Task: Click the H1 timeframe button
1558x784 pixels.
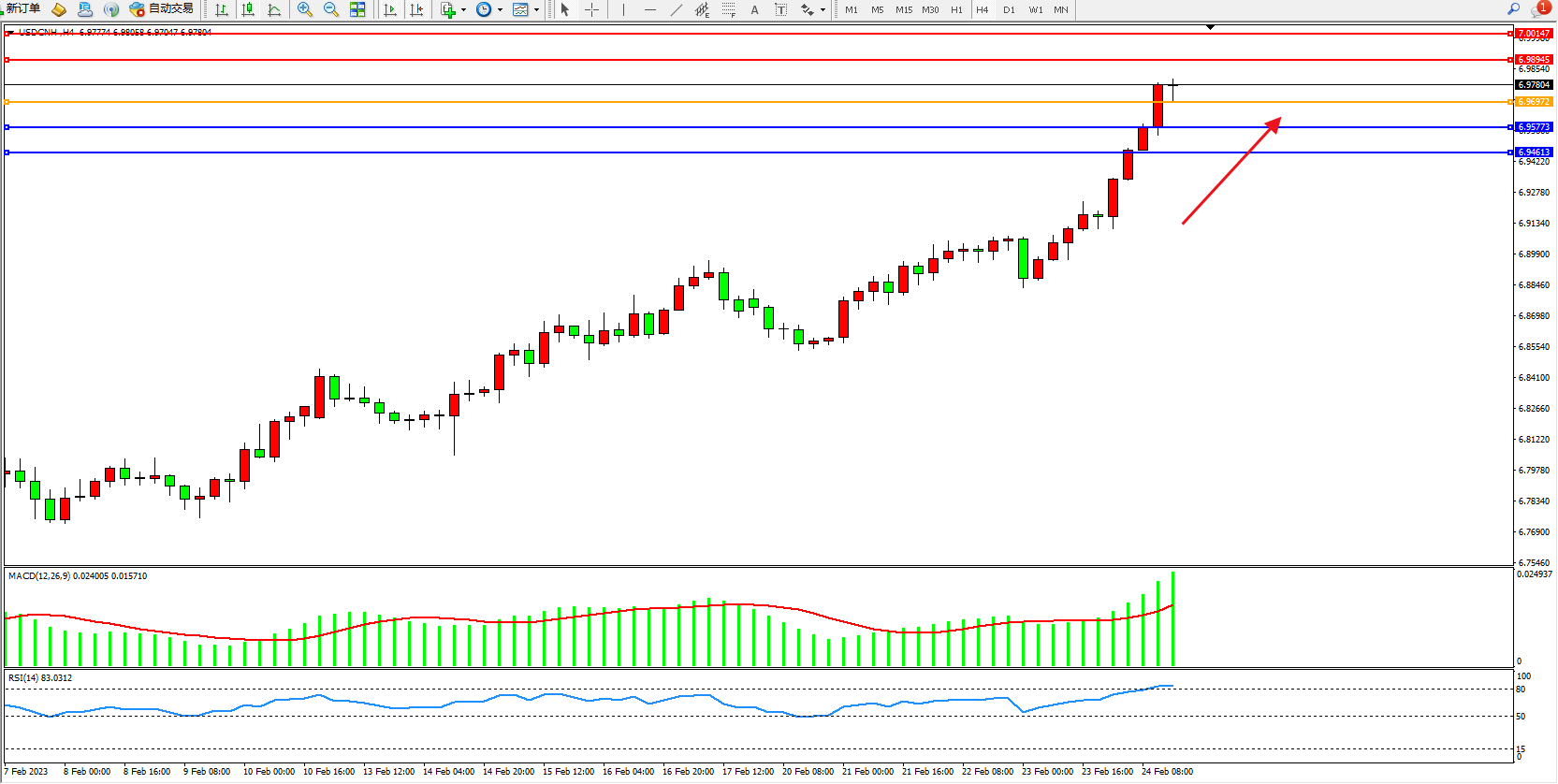Action: tap(956, 9)
